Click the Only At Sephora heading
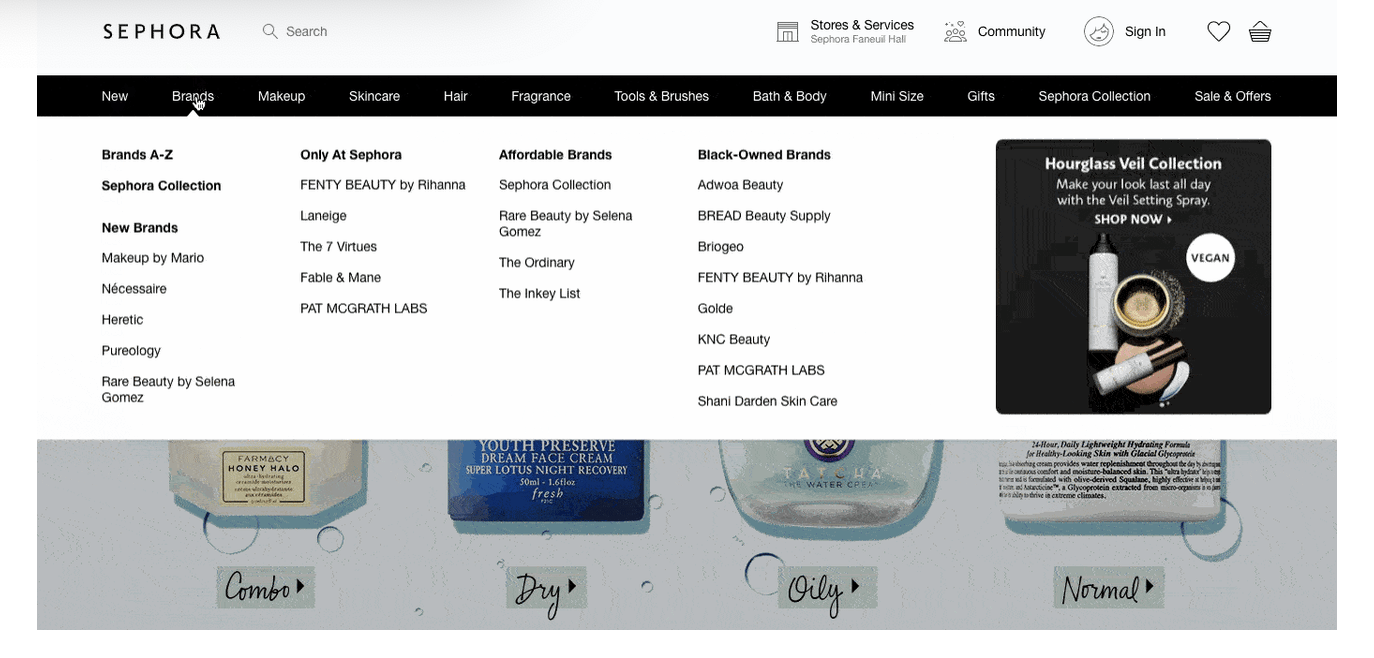 tap(351, 155)
